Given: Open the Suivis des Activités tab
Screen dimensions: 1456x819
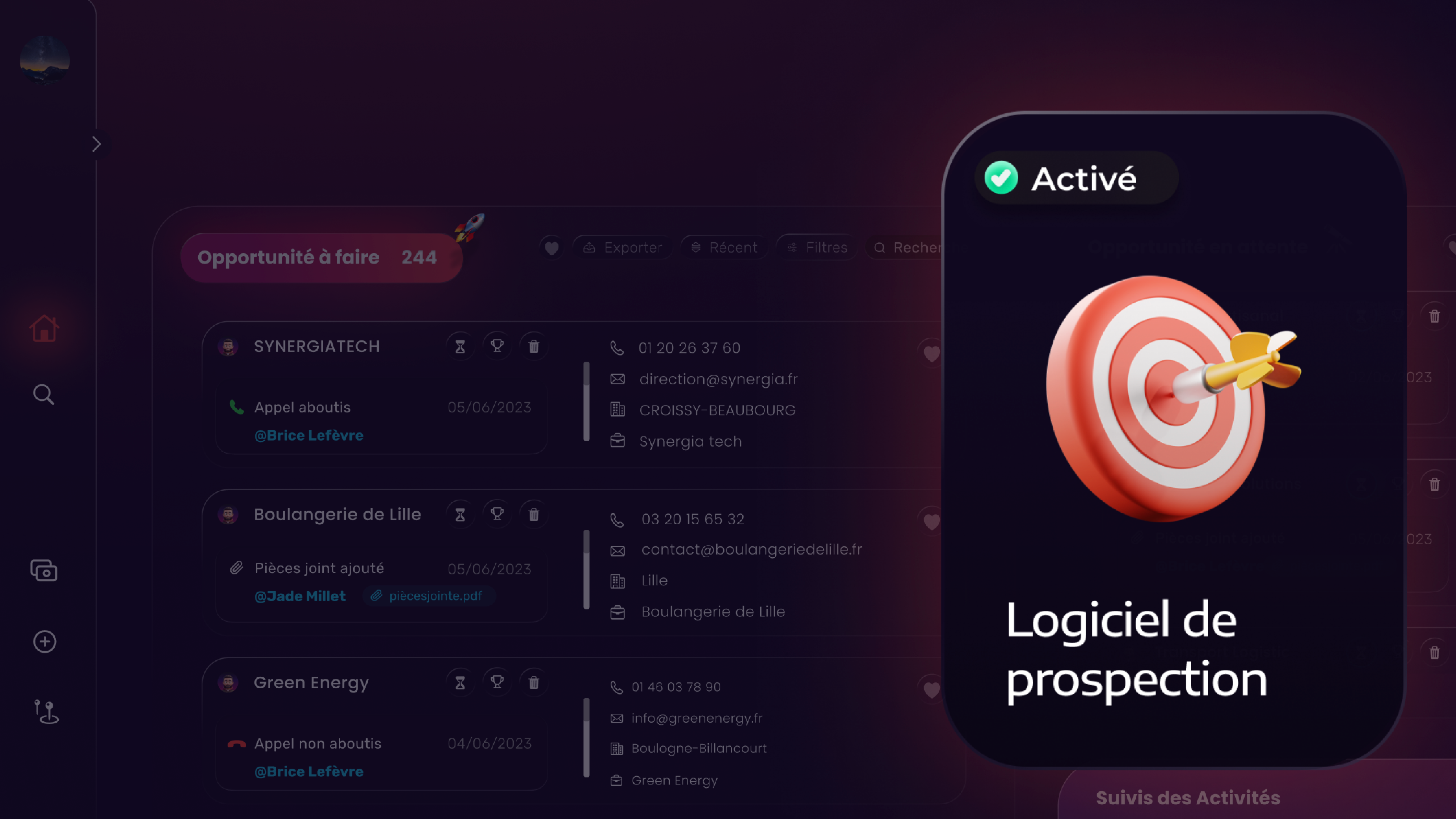Looking at the screenshot, I should pyautogui.click(x=1188, y=798).
